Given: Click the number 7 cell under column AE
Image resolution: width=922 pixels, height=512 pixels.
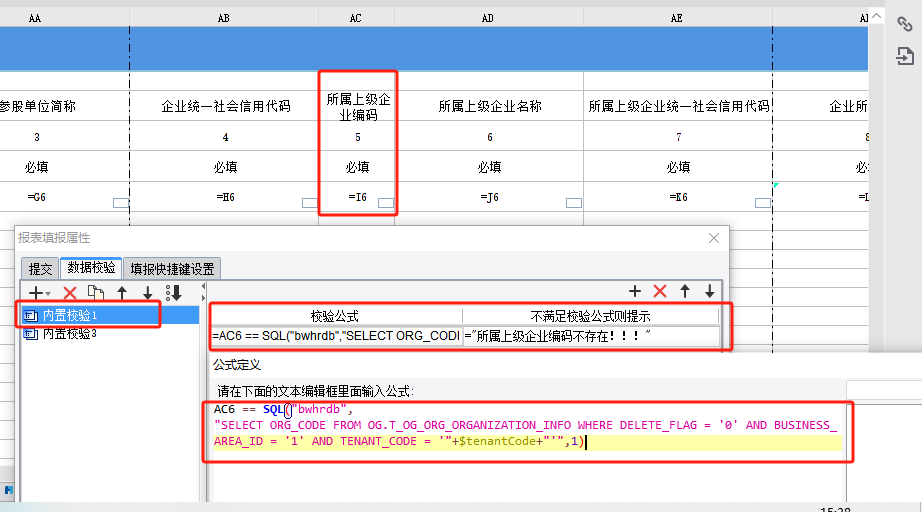Looking at the screenshot, I should coord(678,136).
